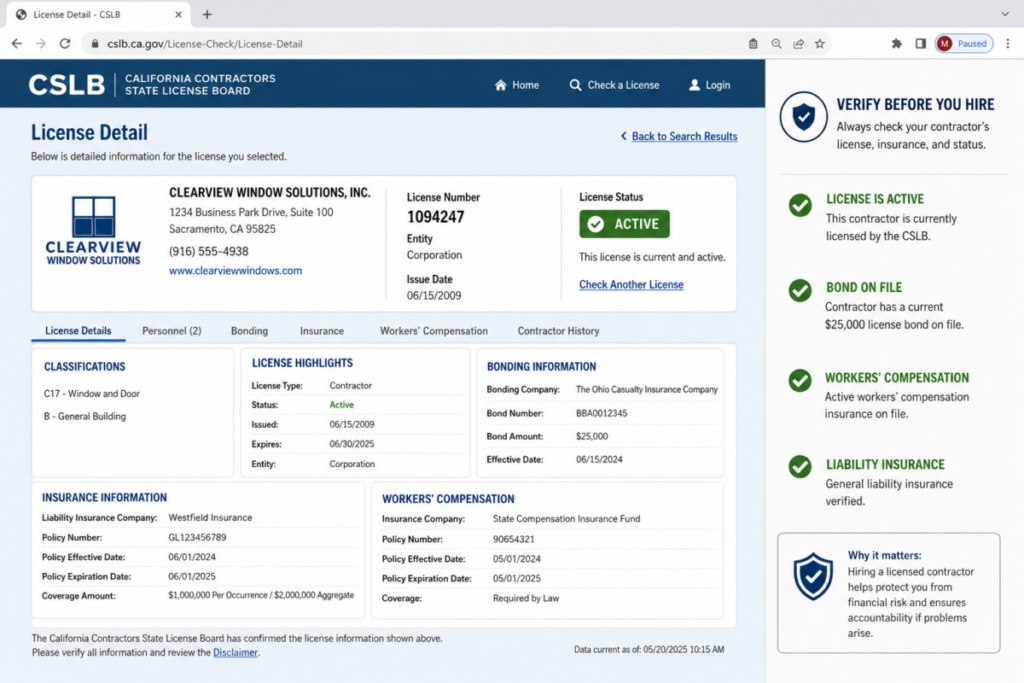Go back using the browser back arrow
The width and height of the screenshot is (1024, 683).
(x=17, y=44)
